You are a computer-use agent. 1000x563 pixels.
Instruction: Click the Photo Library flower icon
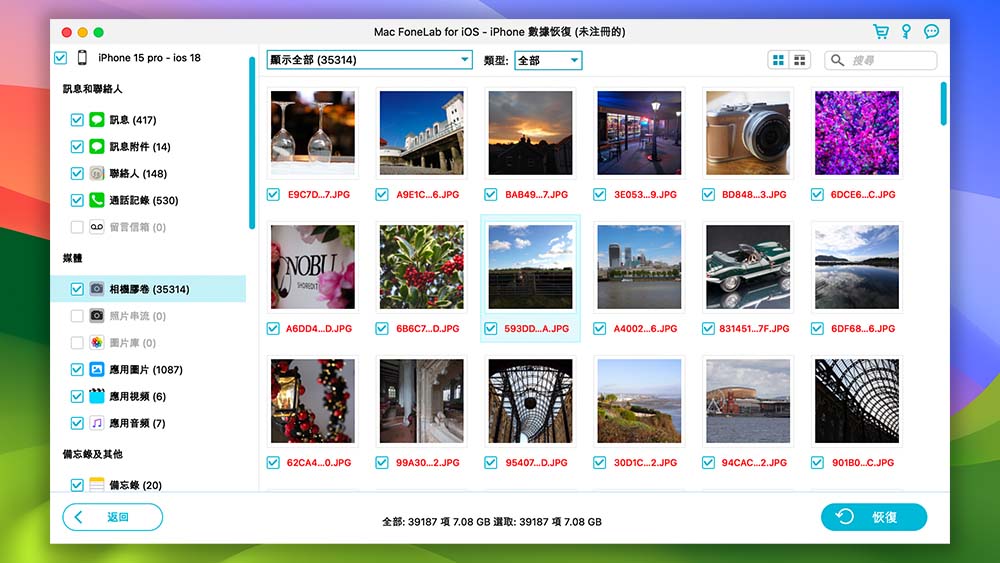(x=97, y=342)
